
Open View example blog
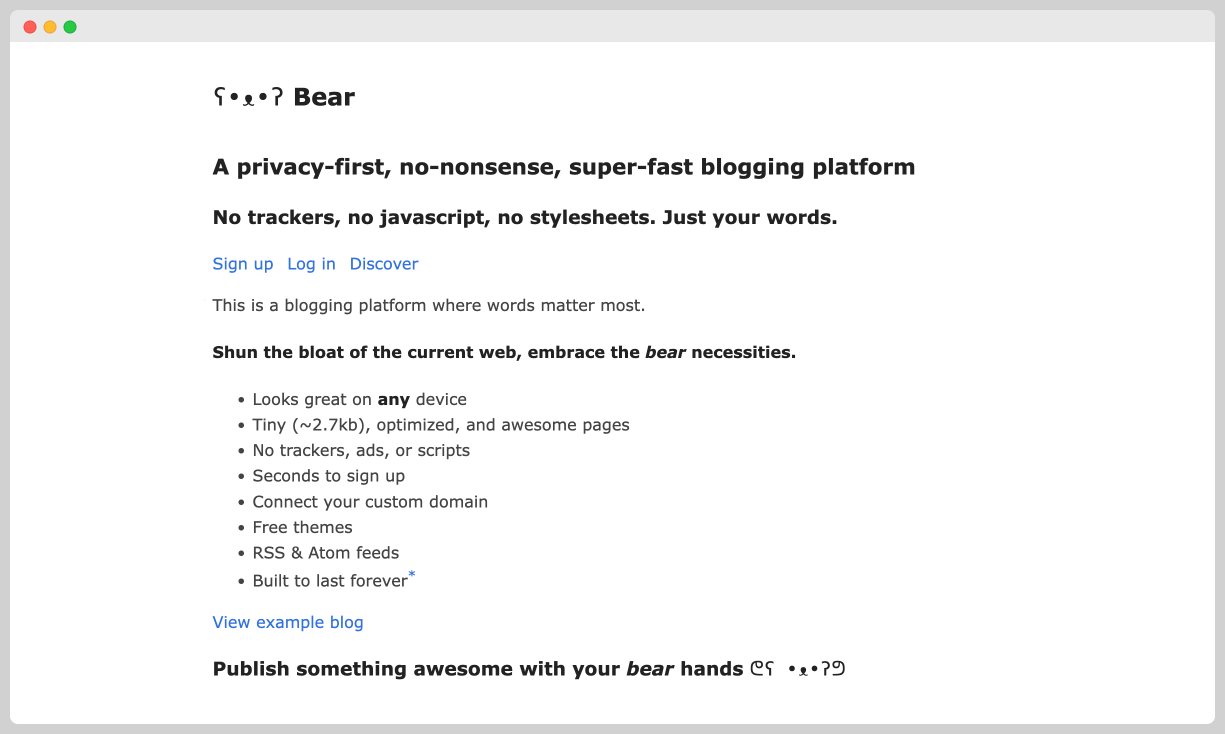pyautogui.click(x=287, y=622)
